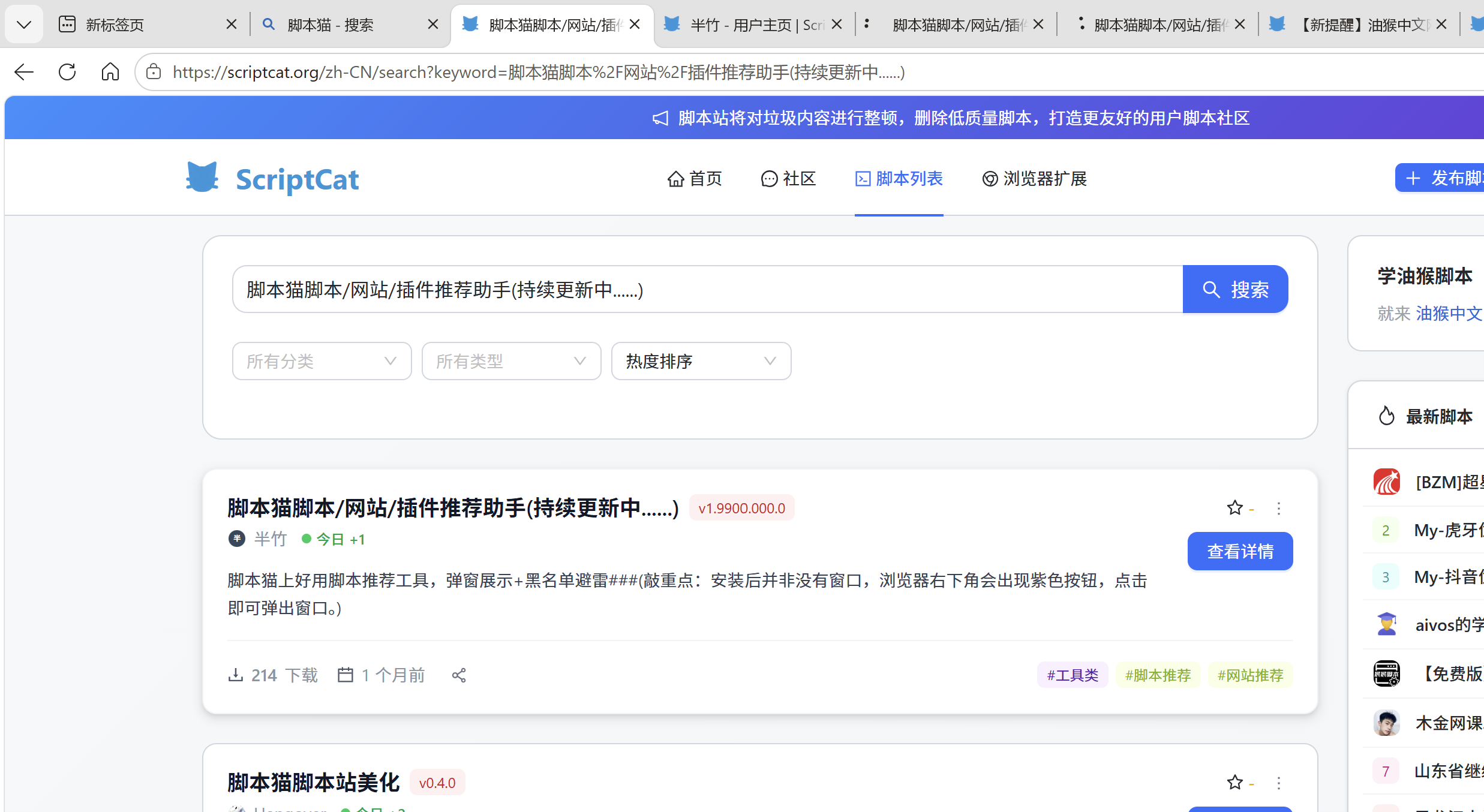Focus the script search input field

point(708,290)
